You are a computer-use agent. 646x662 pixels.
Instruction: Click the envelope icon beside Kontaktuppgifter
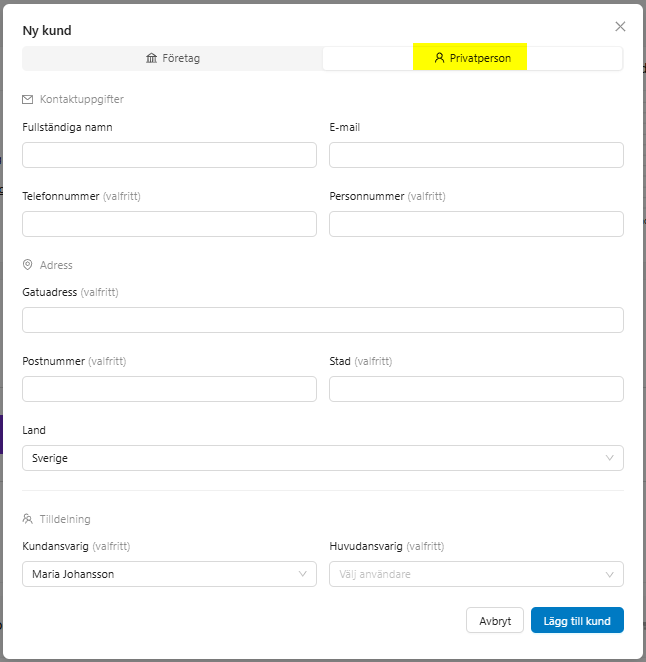pyautogui.click(x=27, y=99)
